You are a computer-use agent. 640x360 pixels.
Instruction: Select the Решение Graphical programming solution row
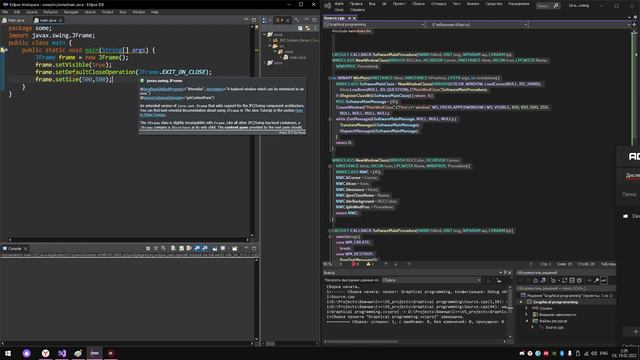tap(567, 296)
